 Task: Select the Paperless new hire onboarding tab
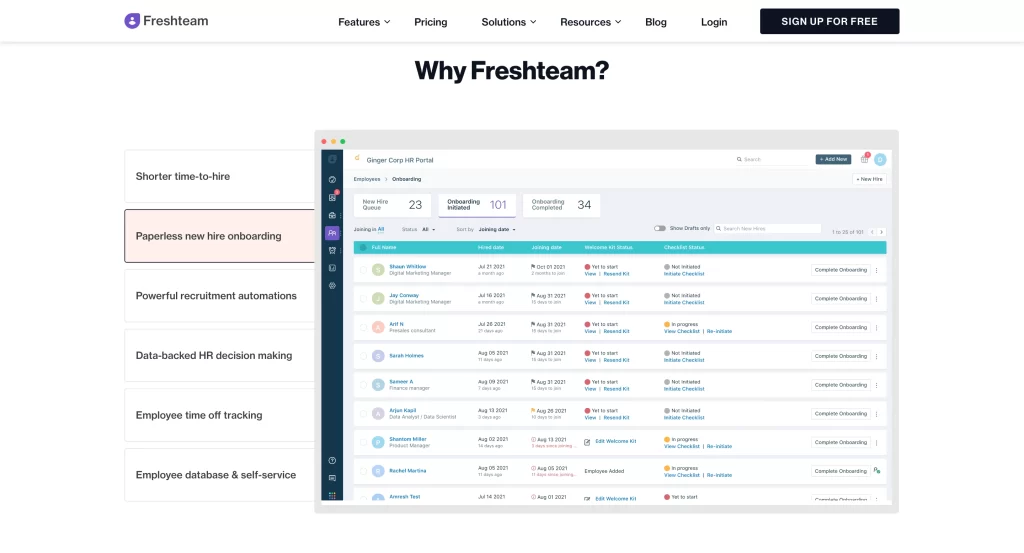[219, 236]
